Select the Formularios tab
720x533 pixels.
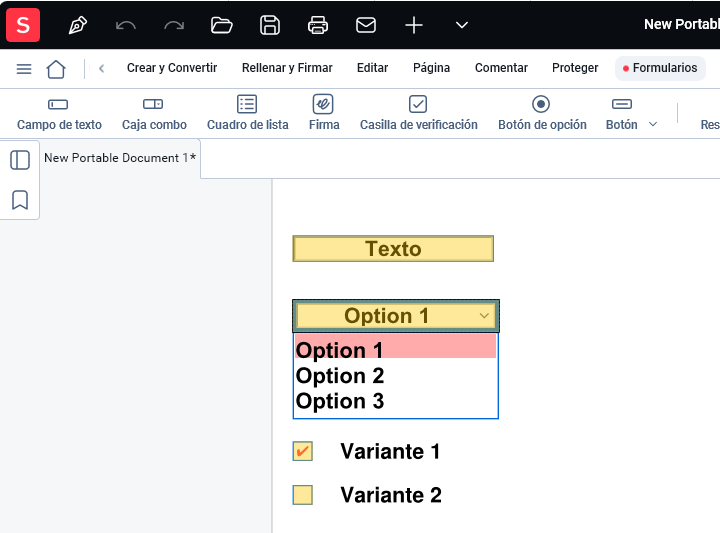point(660,68)
